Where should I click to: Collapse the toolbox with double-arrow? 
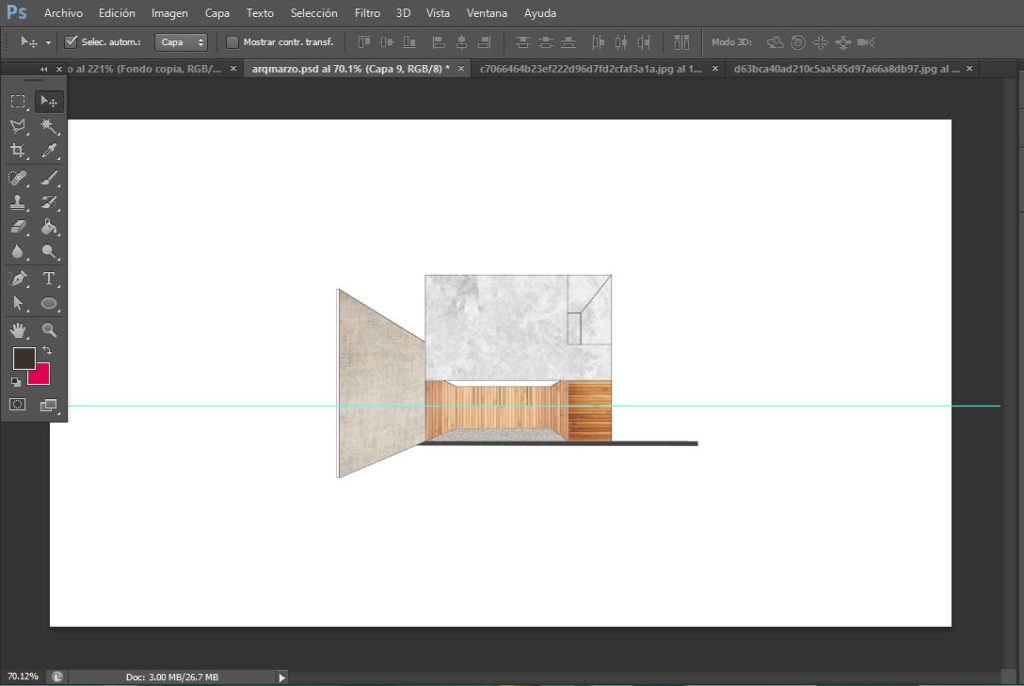pyautogui.click(x=44, y=69)
